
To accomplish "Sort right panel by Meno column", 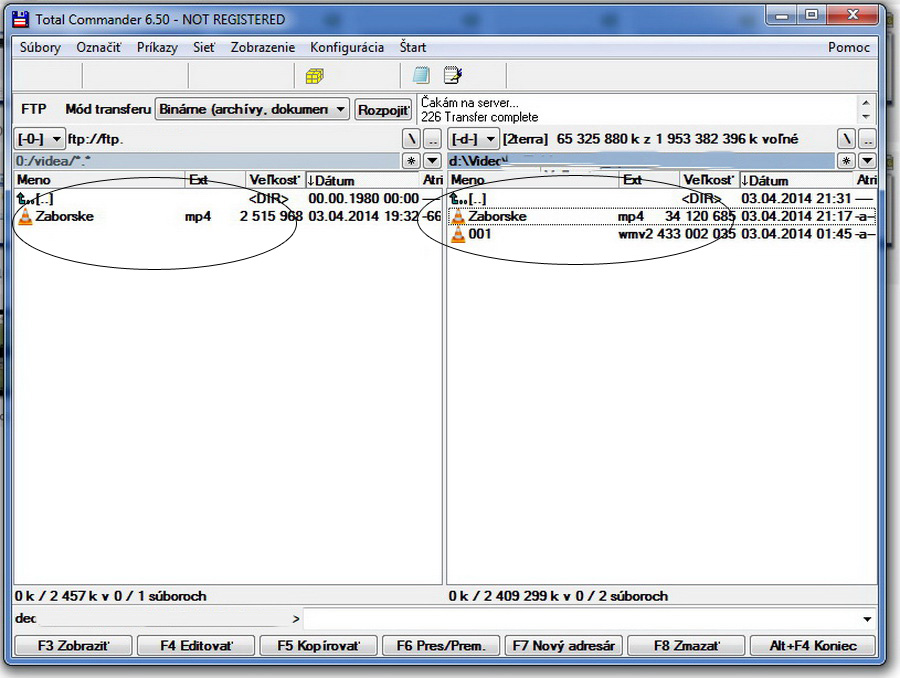I will [x=533, y=180].
